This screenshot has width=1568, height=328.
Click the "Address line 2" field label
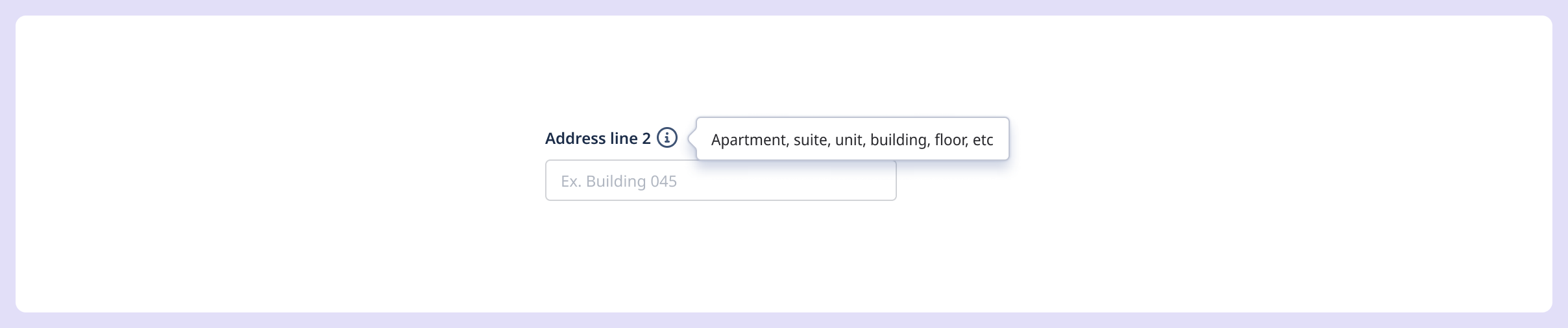597,139
